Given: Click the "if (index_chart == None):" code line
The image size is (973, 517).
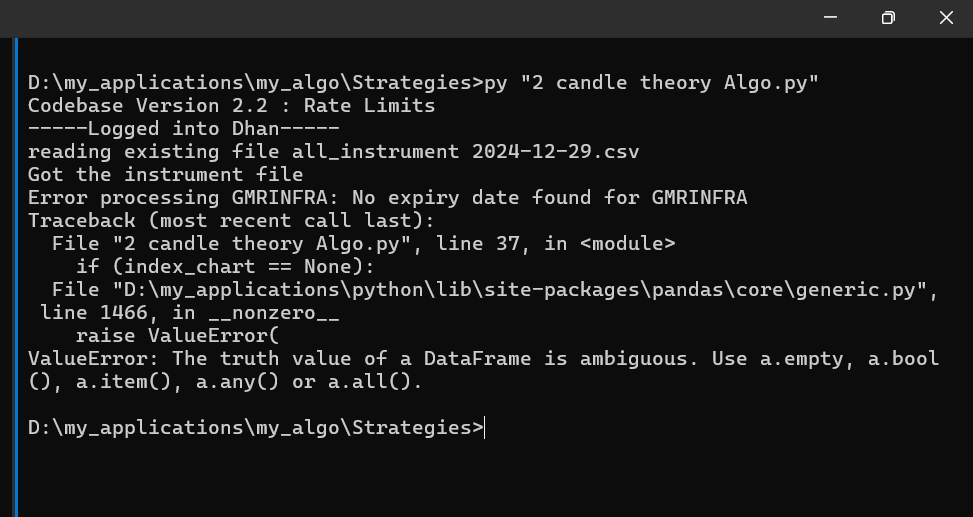Looking at the screenshot, I should point(225,266).
